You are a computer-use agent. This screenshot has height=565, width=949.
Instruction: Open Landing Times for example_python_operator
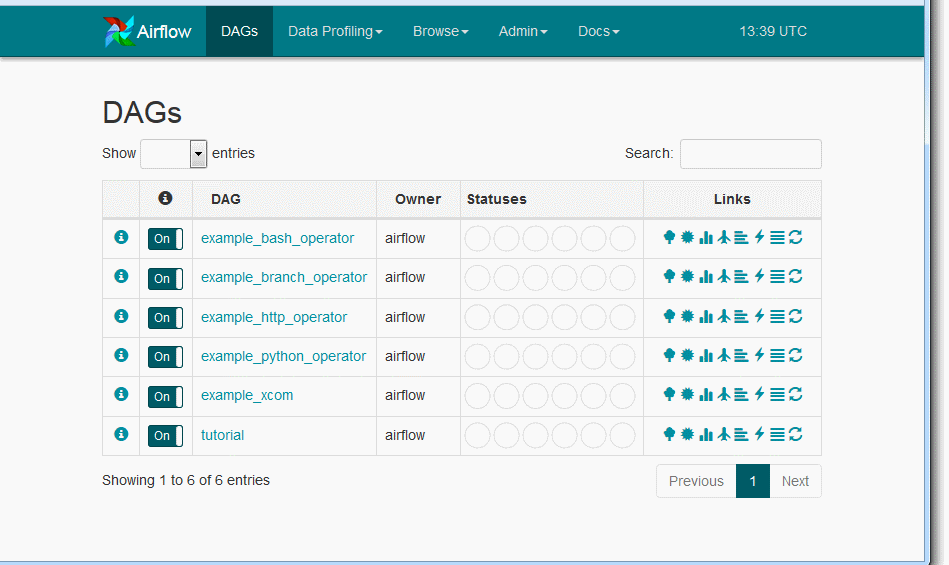(723, 355)
